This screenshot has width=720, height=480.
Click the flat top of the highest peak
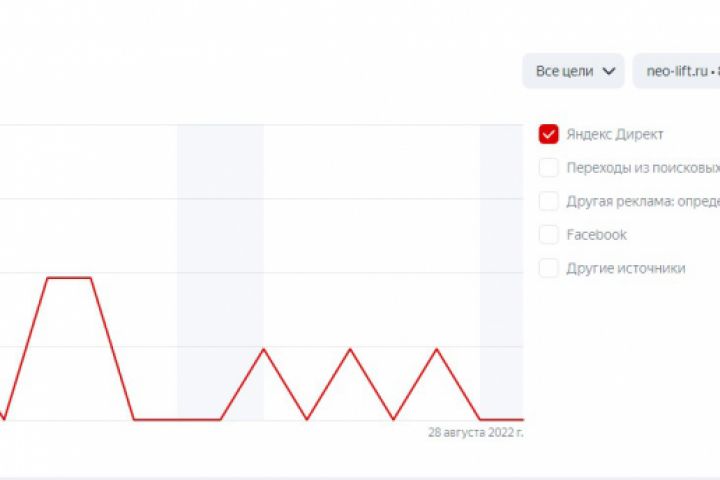[69, 277]
